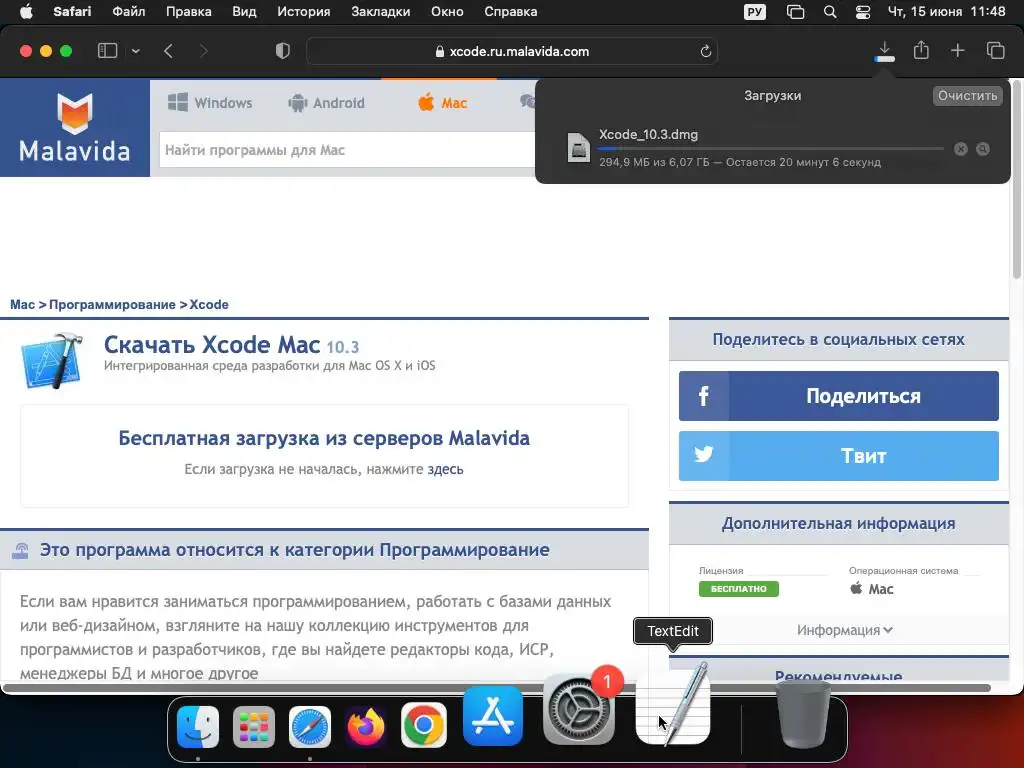This screenshot has height=768, width=1024.
Task: Cancel the Xcode_10.3.dmg download
Action: click(961, 149)
